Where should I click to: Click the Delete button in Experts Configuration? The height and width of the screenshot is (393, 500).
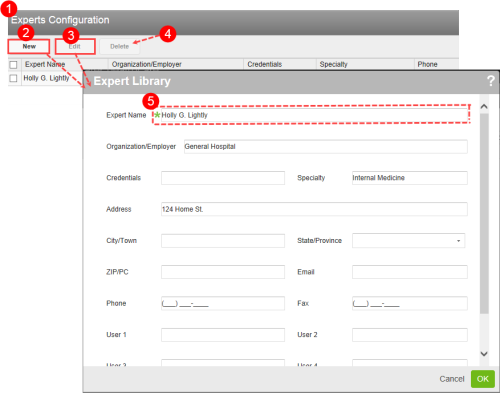click(x=120, y=46)
